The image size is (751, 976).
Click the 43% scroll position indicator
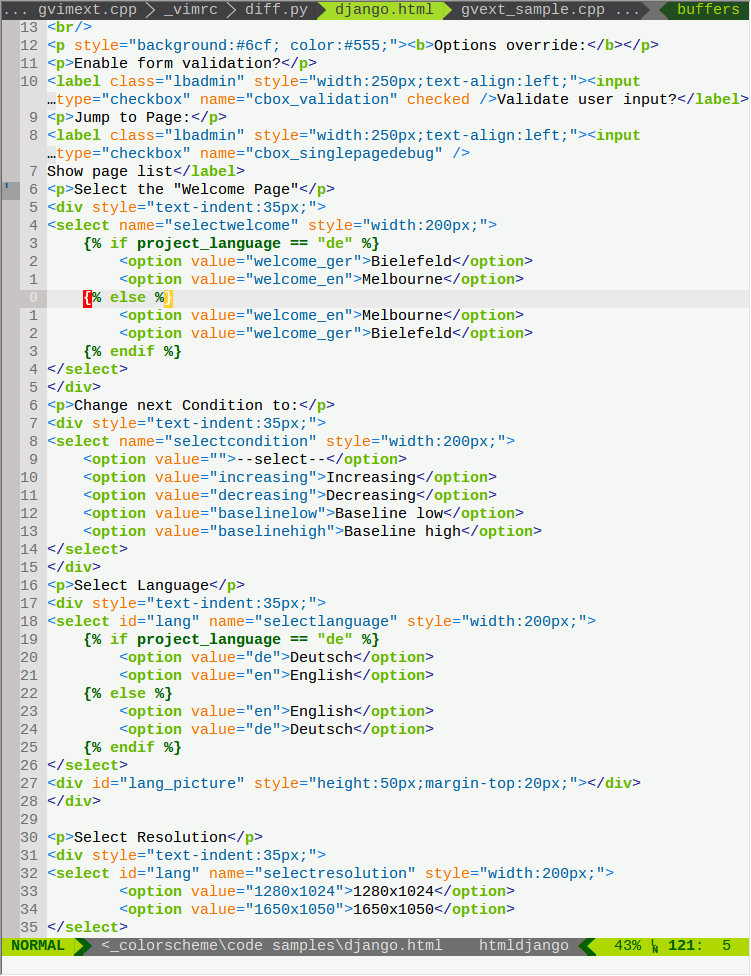(627, 946)
